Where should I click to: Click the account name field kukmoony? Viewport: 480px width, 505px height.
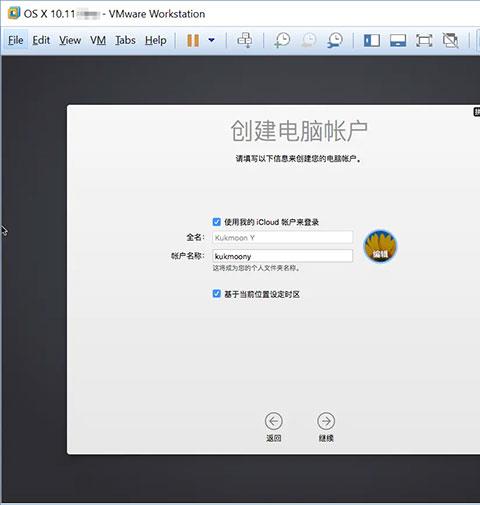click(x=282, y=256)
